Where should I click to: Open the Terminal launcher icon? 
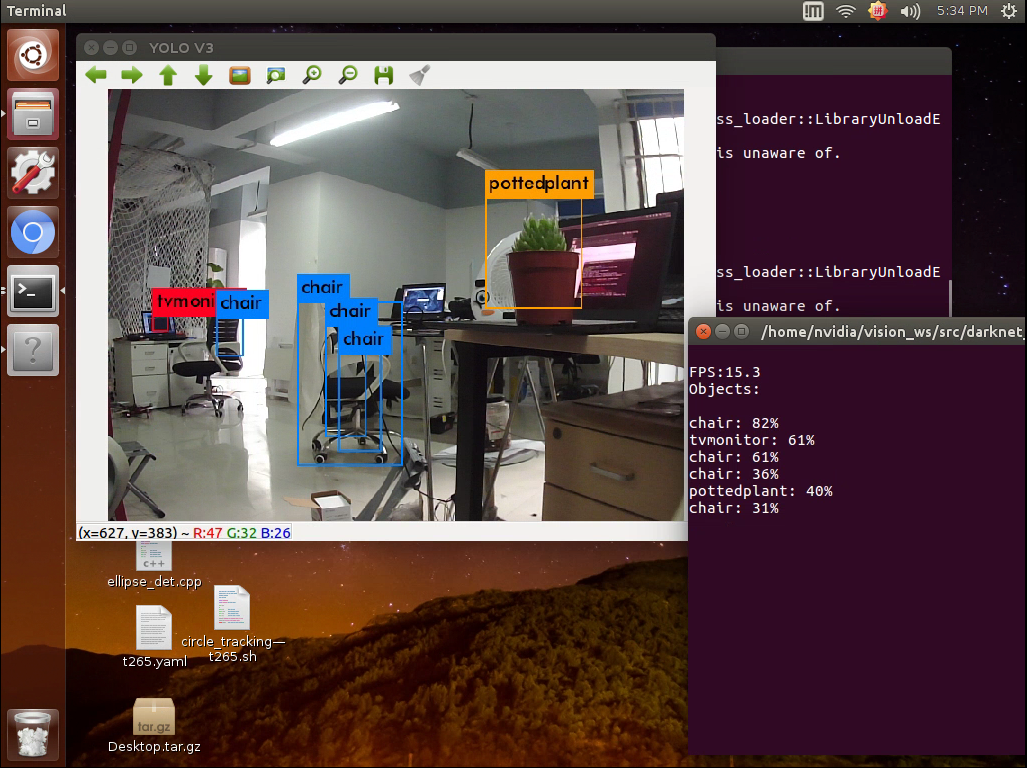point(33,291)
